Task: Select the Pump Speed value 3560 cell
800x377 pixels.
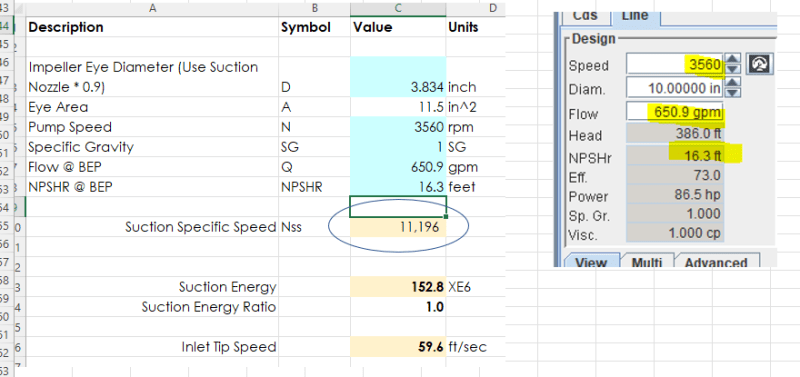Action: coord(398,127)
